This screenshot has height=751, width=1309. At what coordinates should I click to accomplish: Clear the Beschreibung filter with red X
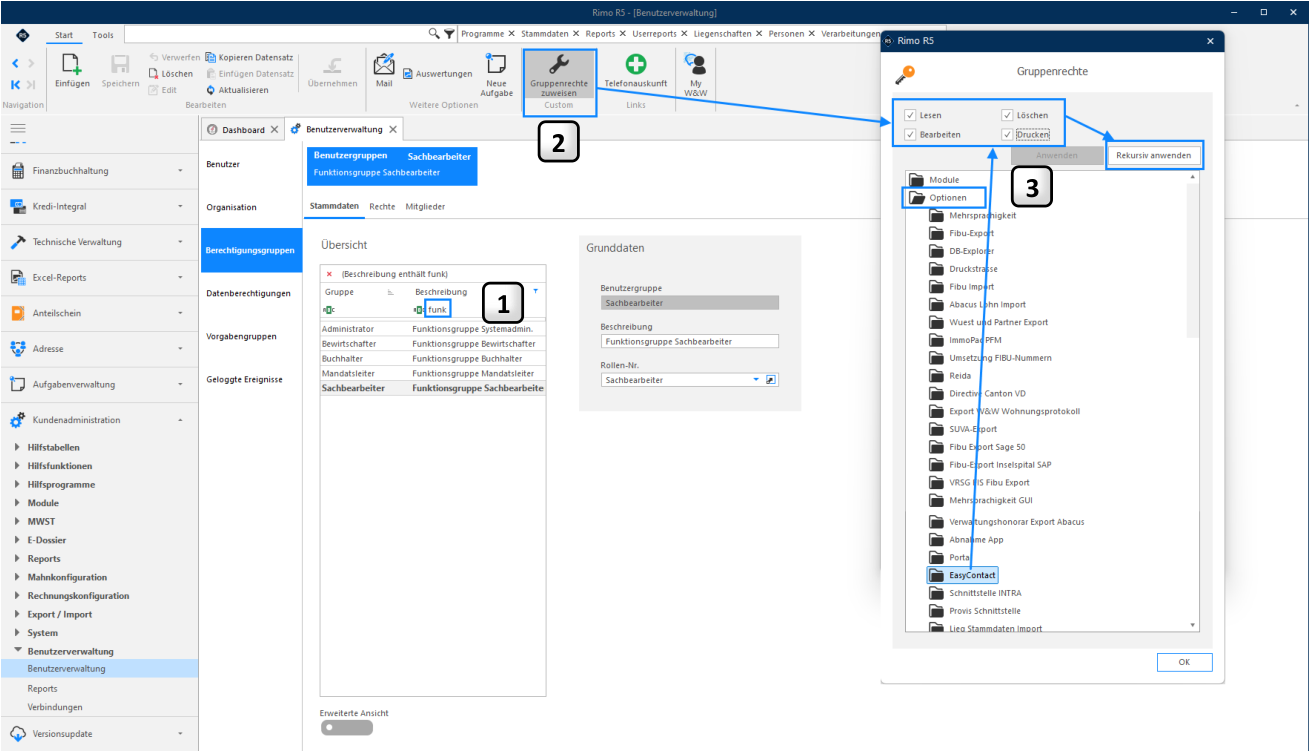[329, 274]
